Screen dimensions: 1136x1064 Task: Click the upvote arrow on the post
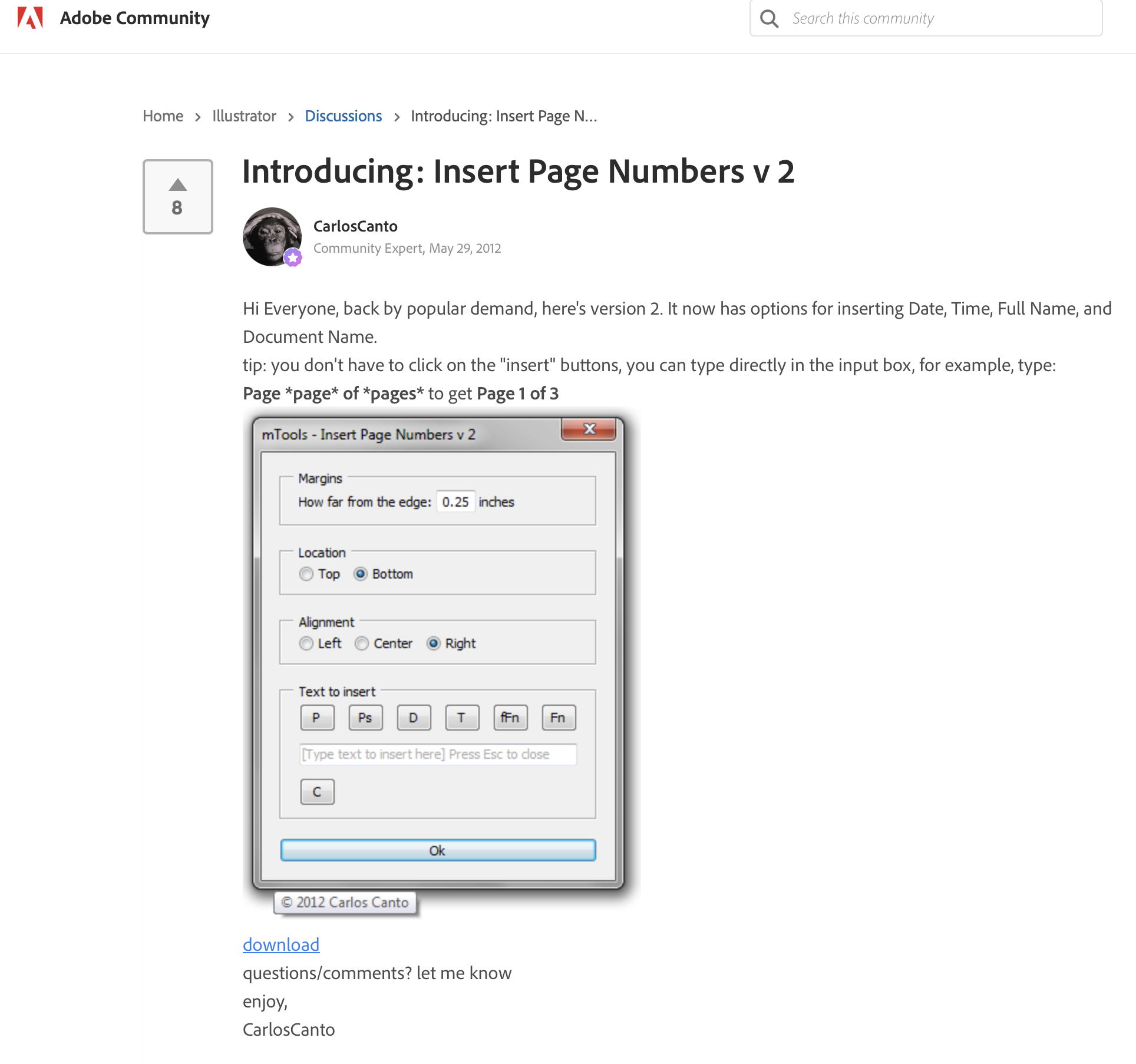pos(177,186)
